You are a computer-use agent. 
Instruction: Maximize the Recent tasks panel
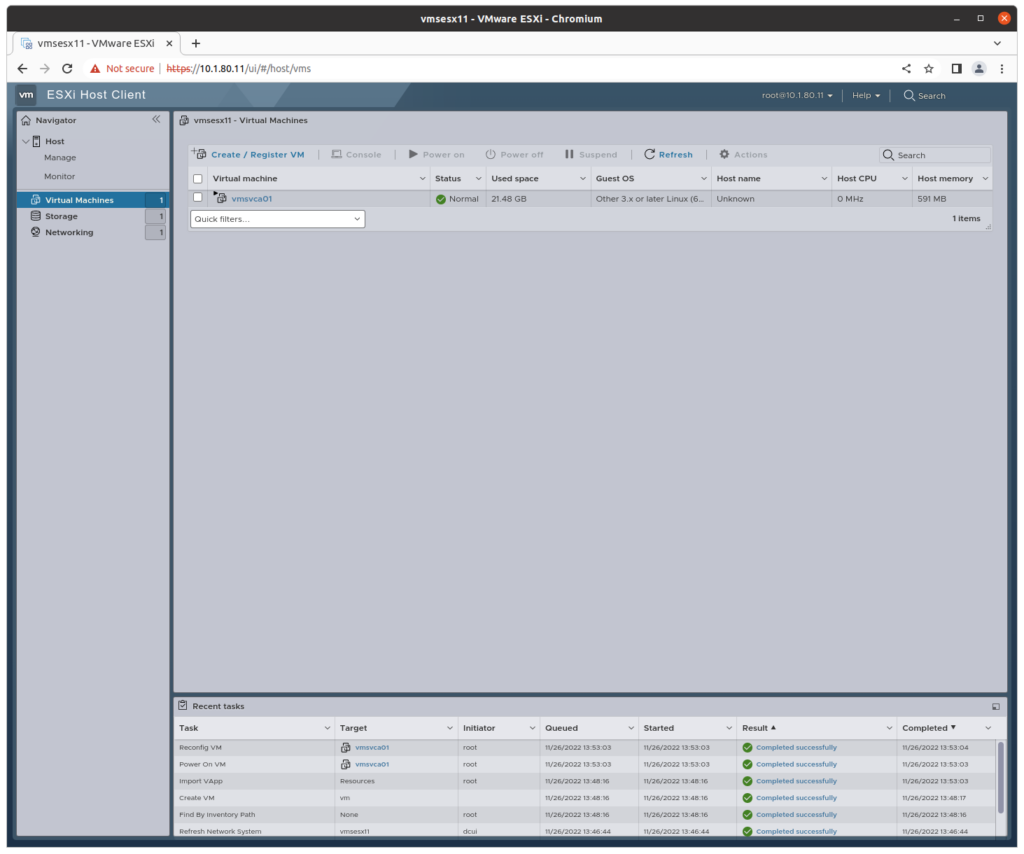[x=996, y=706]
